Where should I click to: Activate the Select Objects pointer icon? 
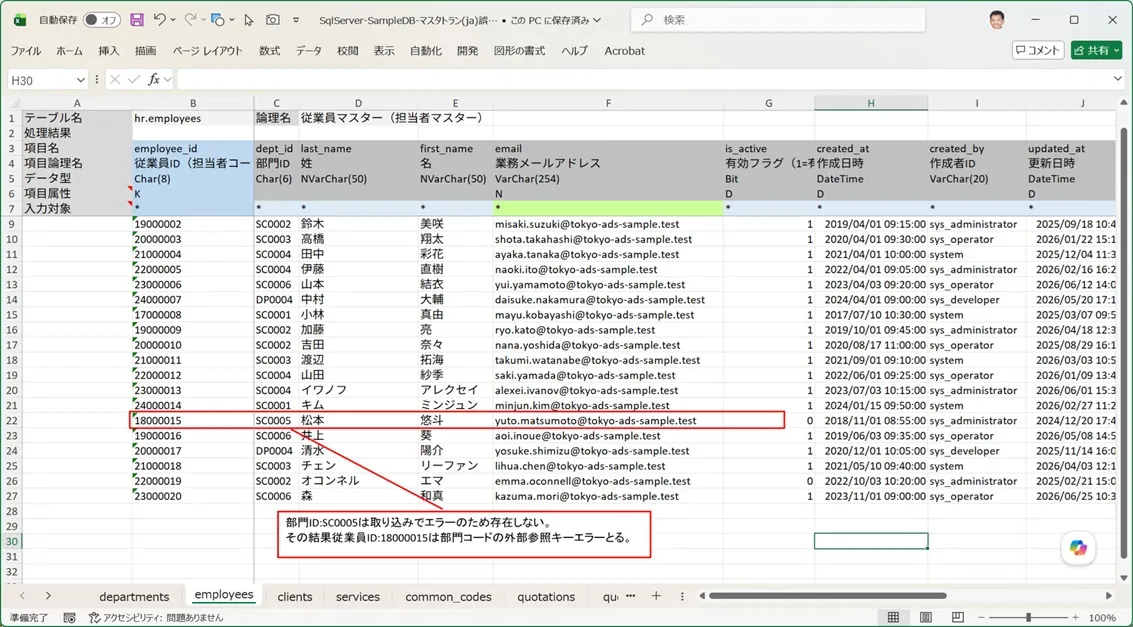pos(249,20)
